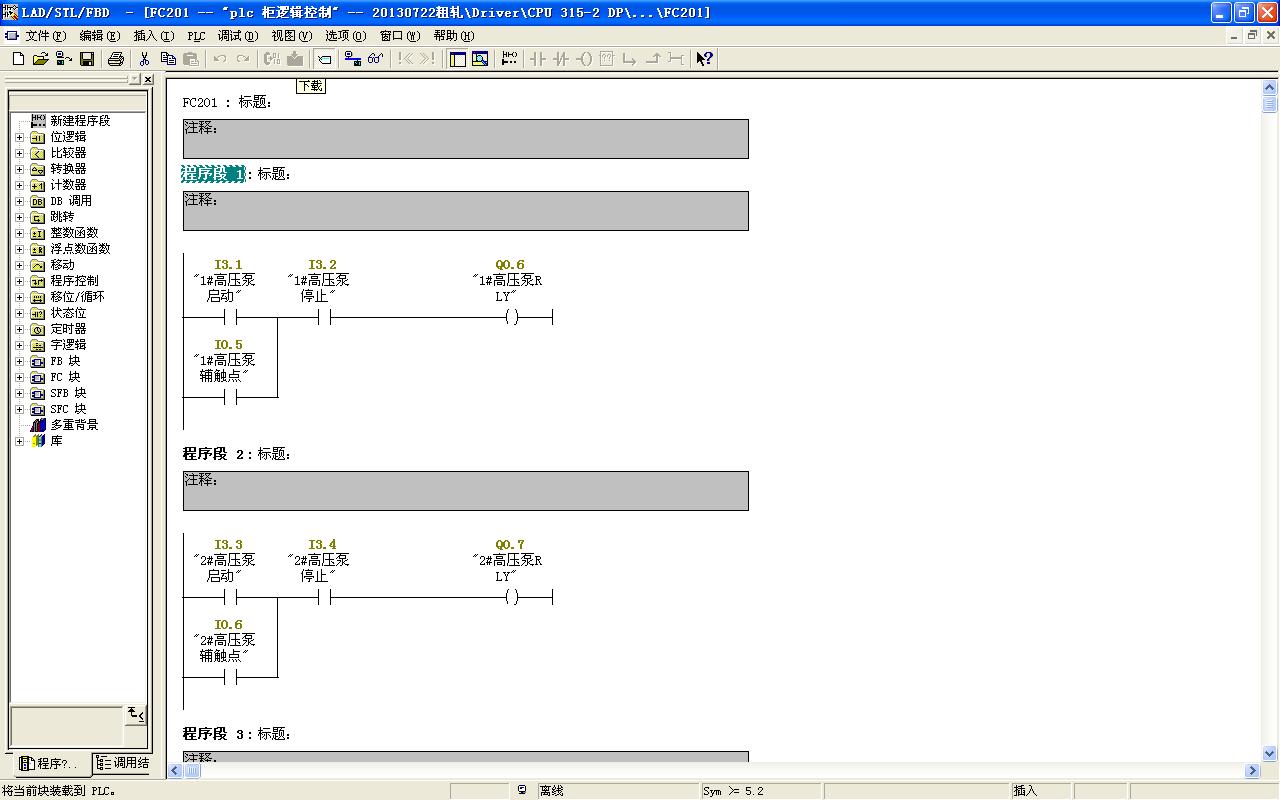Switch to the 调用结构 tab
The image size is (1280, 800).
[122, 763]
